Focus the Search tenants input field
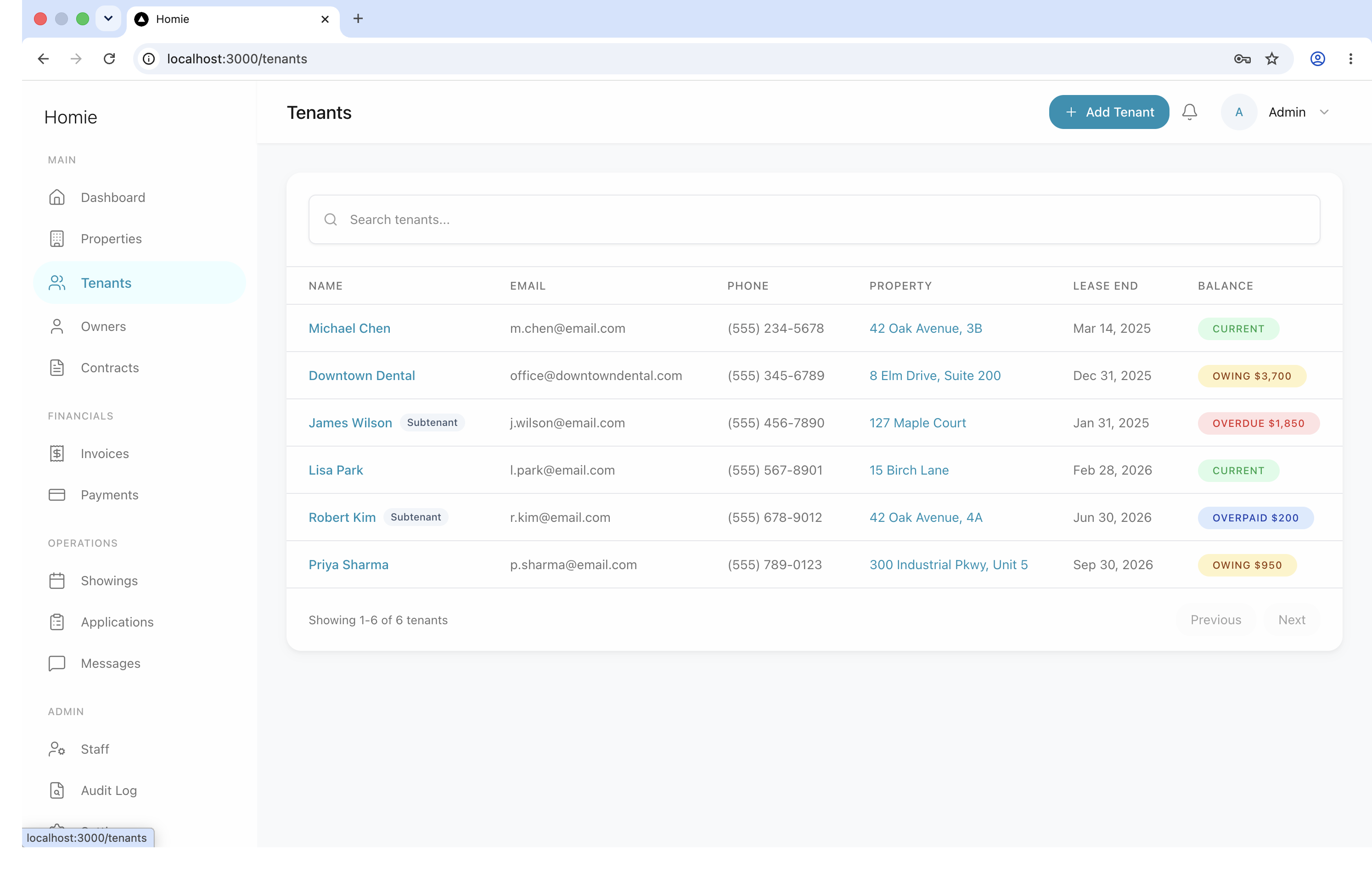Screen dimensions: 1372x873 pos(814,219)
